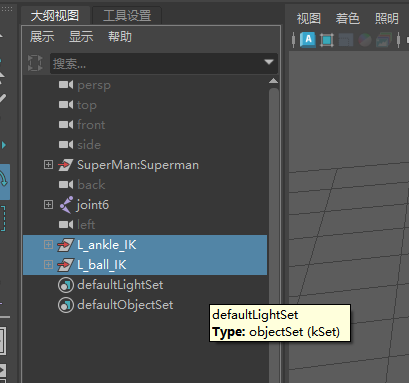
Task: Click the L_ball_IK transform icon
Action: pos(66,265)
